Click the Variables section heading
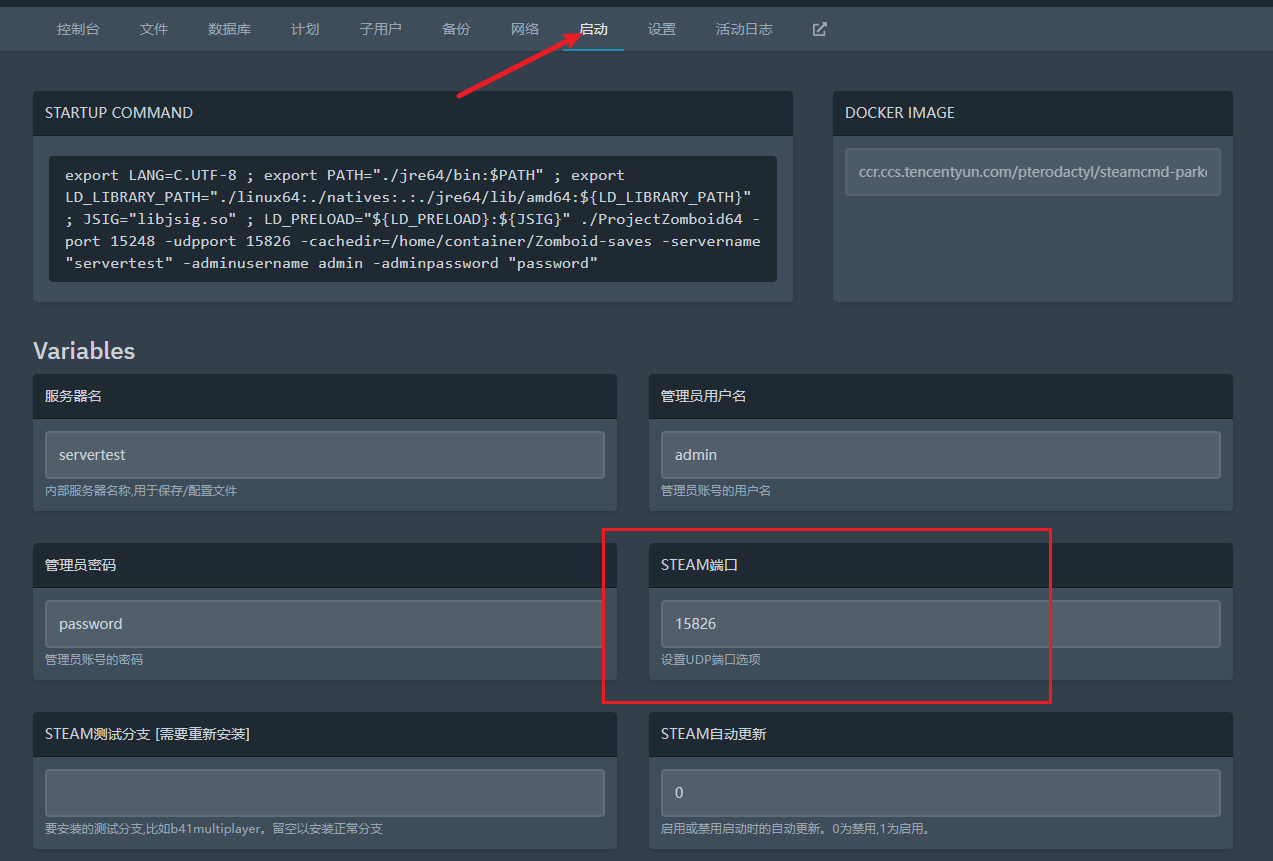This screenshot has height=861, width=1273. click(x=84, y=351)
